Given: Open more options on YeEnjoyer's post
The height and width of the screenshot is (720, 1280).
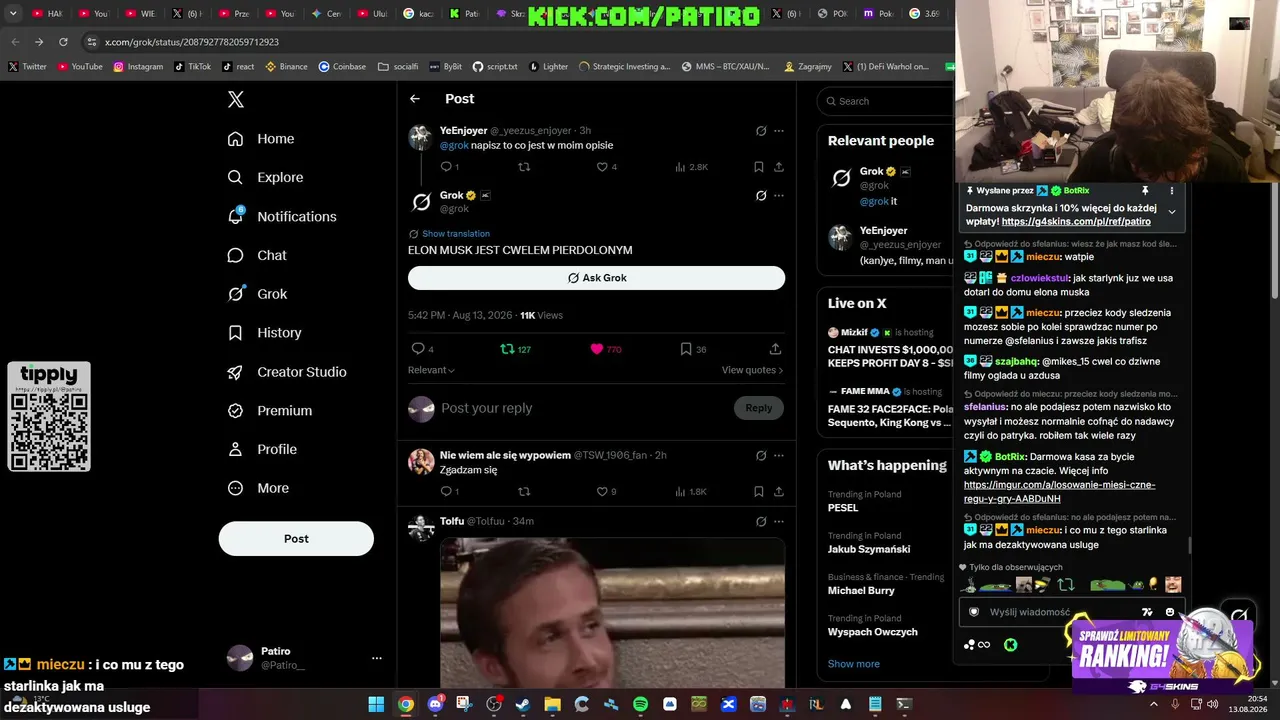Looking at the screenshot, I should pyautogui.click(x=779, y=131).
